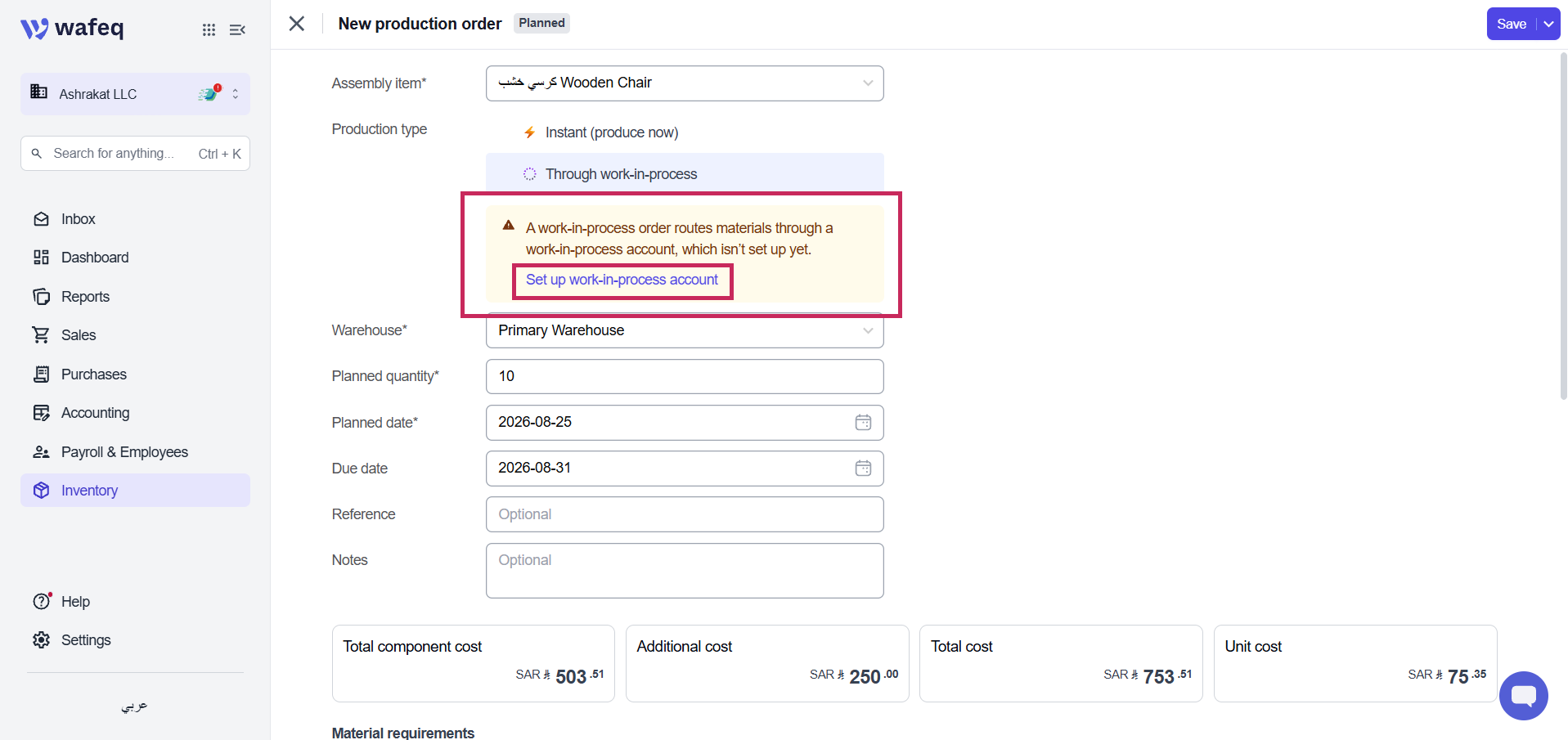Open the apps grid icon

[209, 29]
